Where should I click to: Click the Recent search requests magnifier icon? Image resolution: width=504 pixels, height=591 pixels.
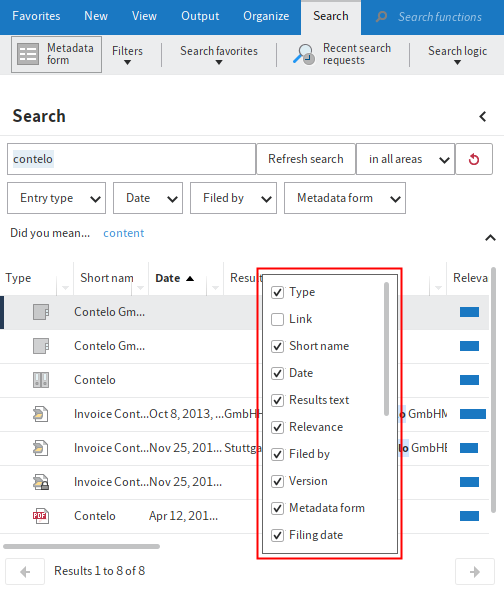[304, 54]
